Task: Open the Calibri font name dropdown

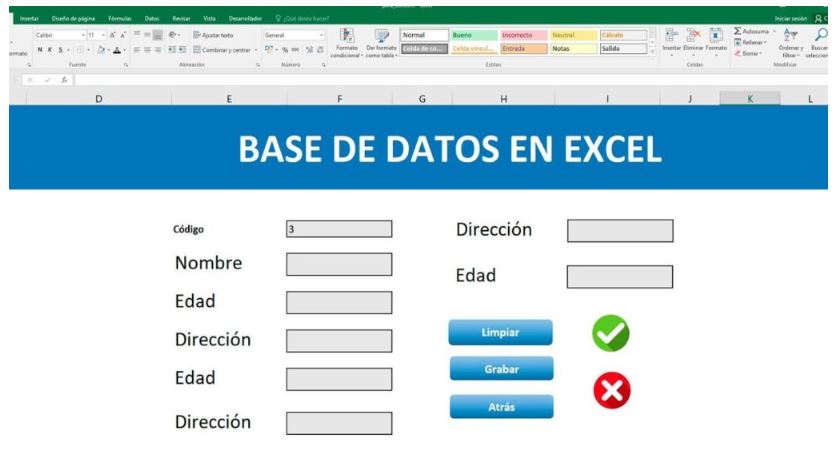Action: 84,35
